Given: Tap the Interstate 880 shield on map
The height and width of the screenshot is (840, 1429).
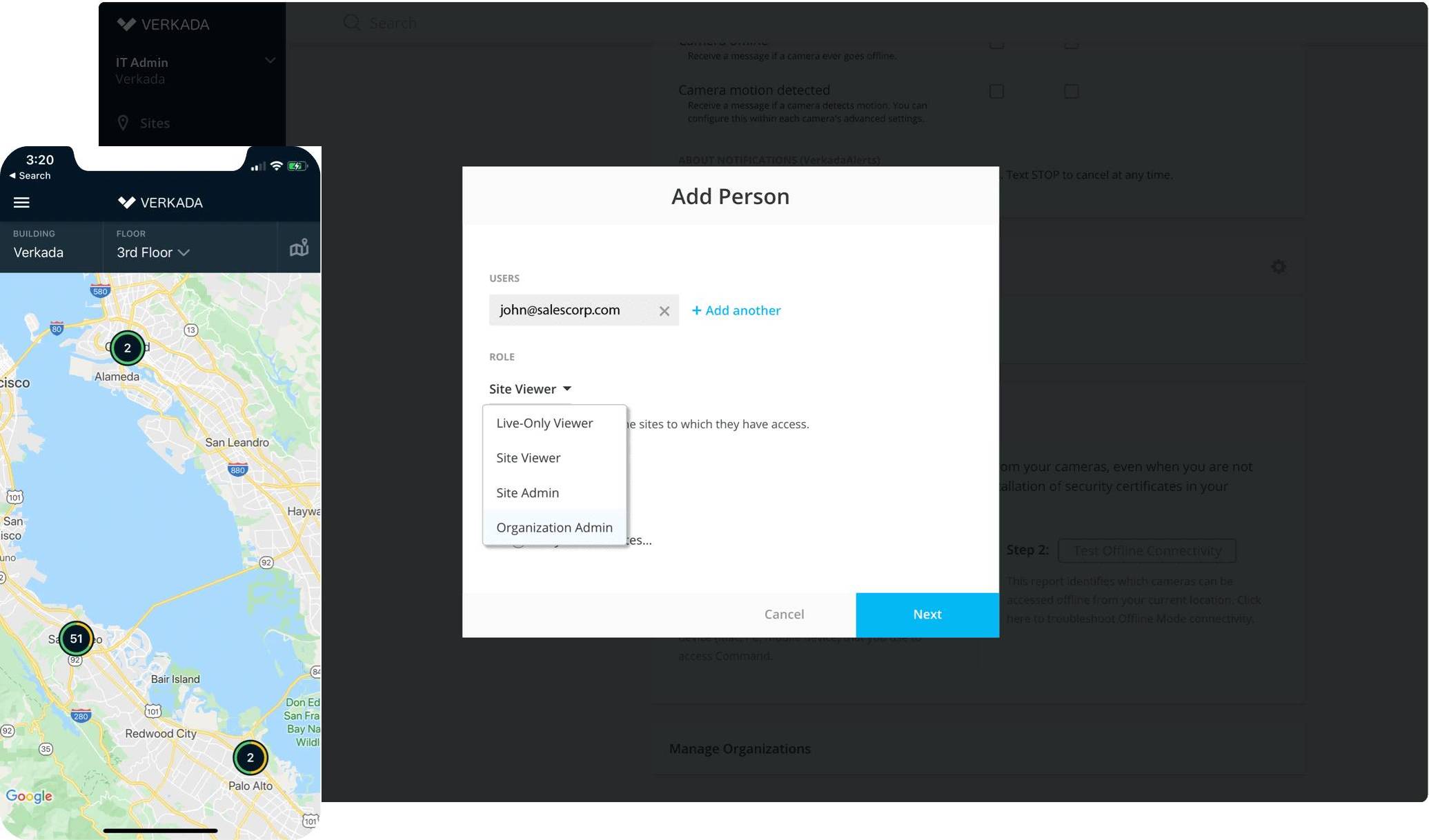Looking at the screenshot, I should [x=237, y=470].
